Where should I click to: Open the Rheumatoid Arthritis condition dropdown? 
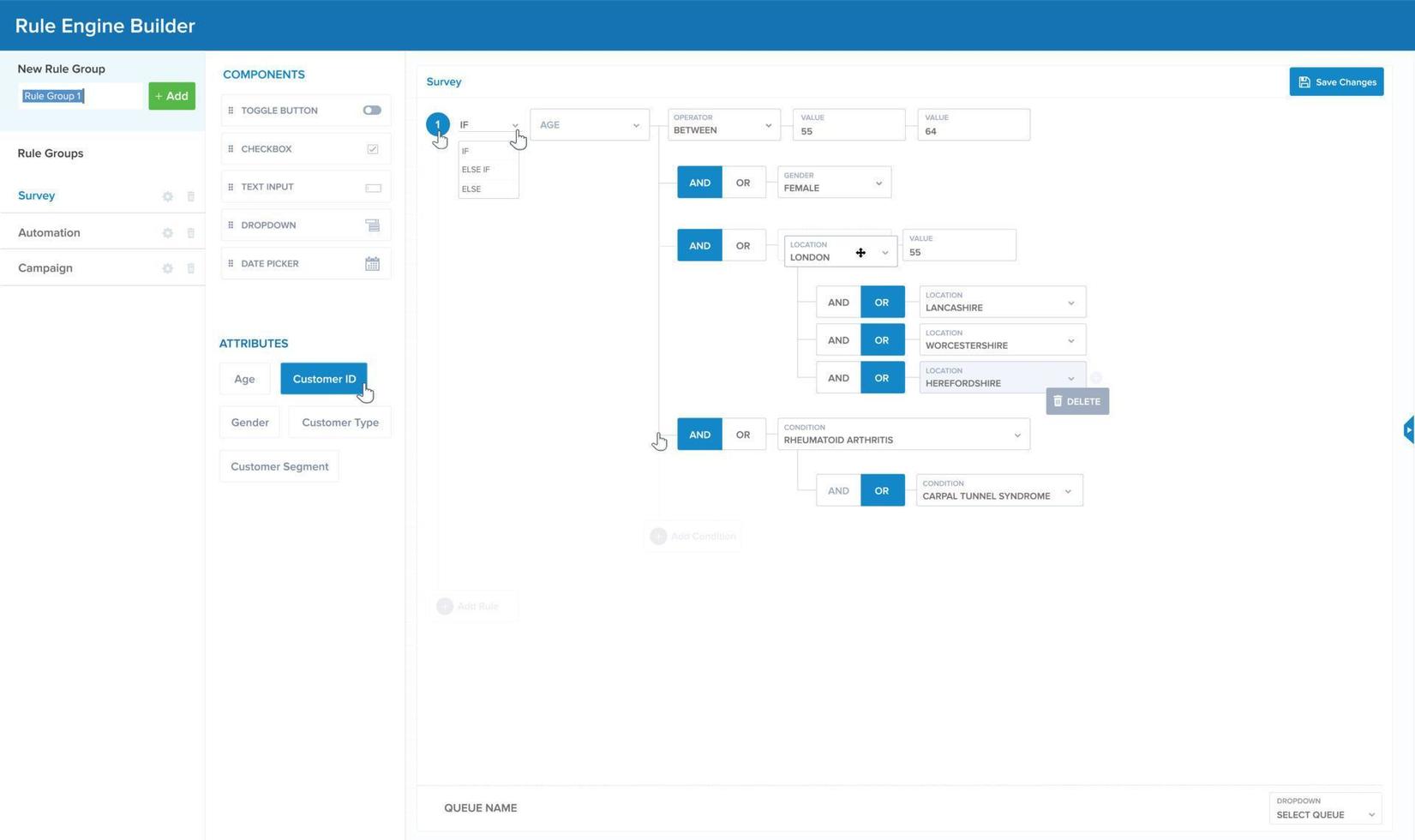[x=1017, y=435]
